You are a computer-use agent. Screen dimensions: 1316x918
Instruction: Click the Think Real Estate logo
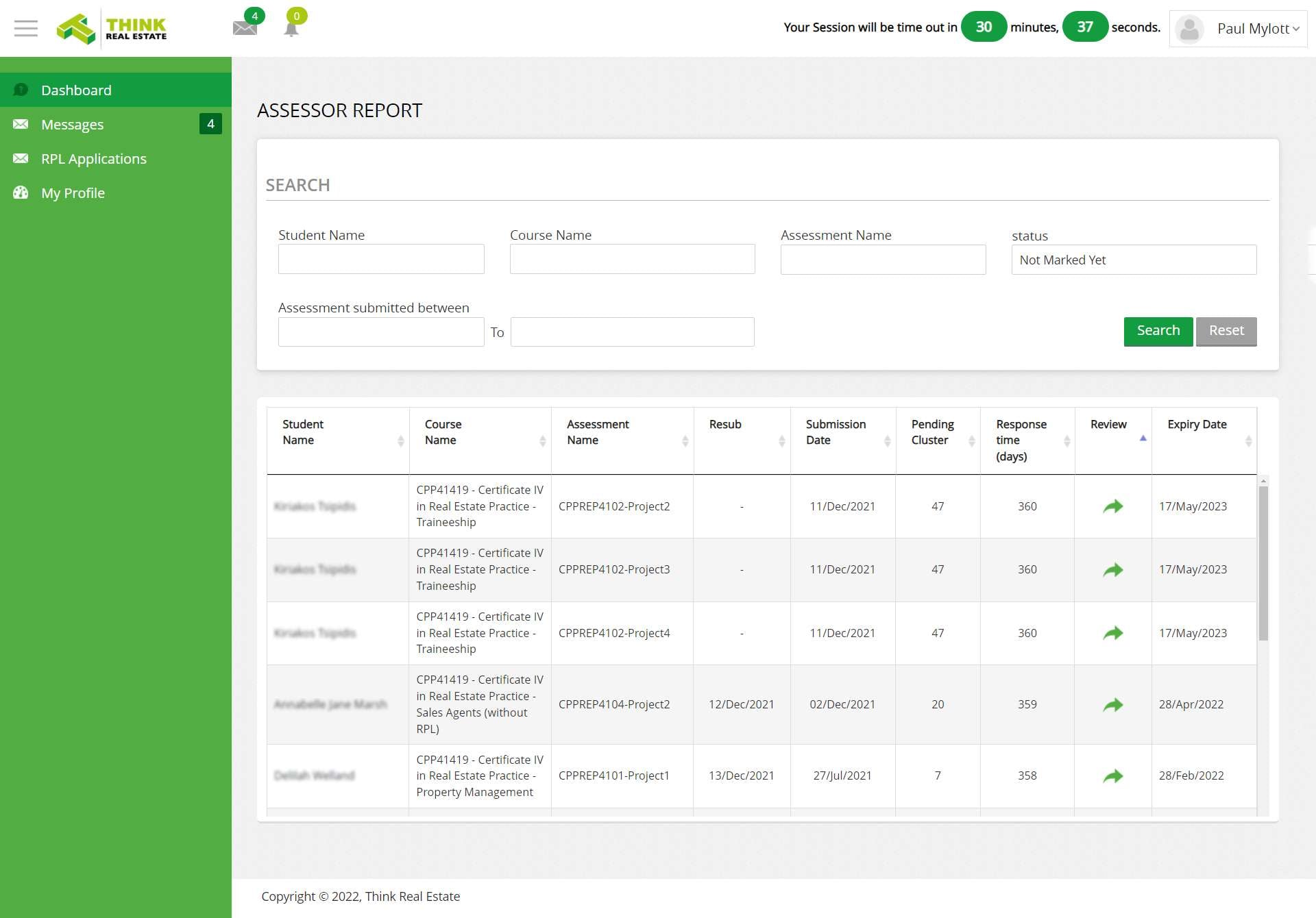(112, 29)
